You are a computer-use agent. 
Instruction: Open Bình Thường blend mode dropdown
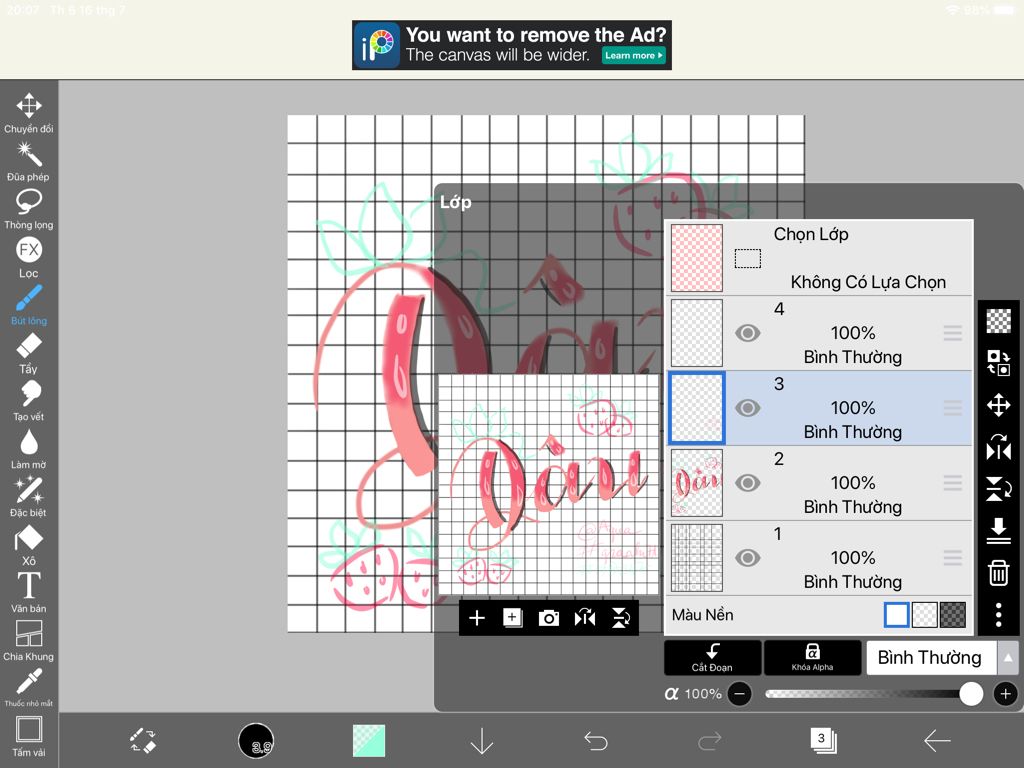[x=931, y=658]
